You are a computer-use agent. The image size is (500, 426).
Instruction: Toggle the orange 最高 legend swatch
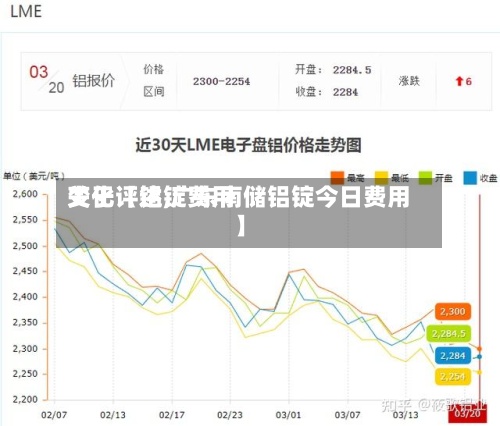pyautogui.click(x=337, y=178)
